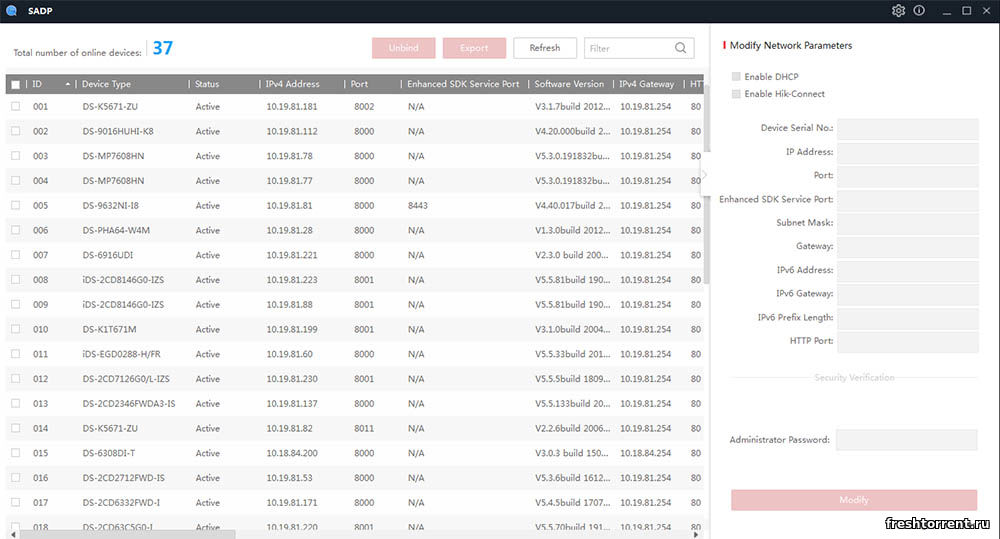Tick the select-all header checkbox

pos(15,84)
